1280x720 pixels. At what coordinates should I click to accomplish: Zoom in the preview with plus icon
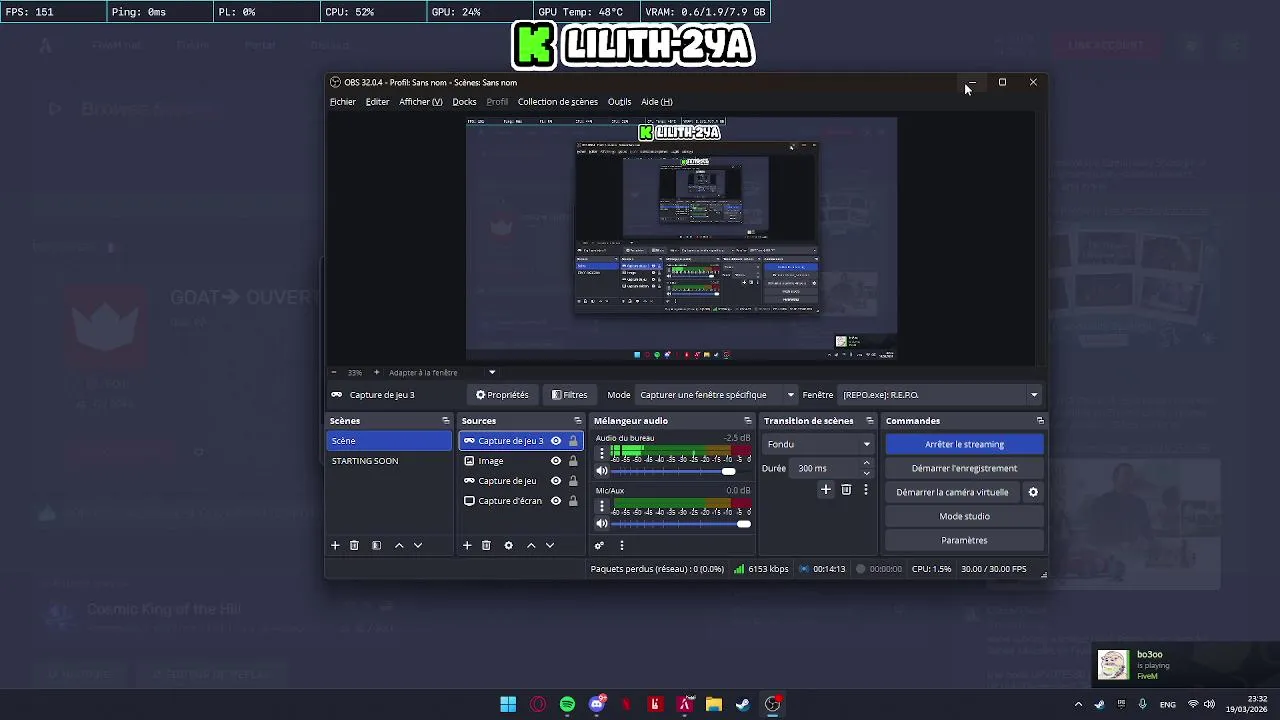click(376, 372)
